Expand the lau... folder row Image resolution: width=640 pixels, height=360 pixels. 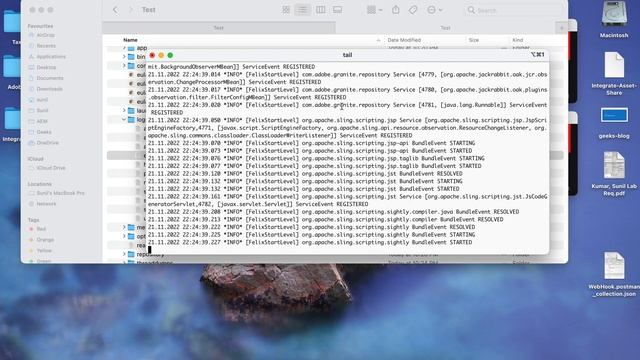pyautogui.click(x=124, y=111)
